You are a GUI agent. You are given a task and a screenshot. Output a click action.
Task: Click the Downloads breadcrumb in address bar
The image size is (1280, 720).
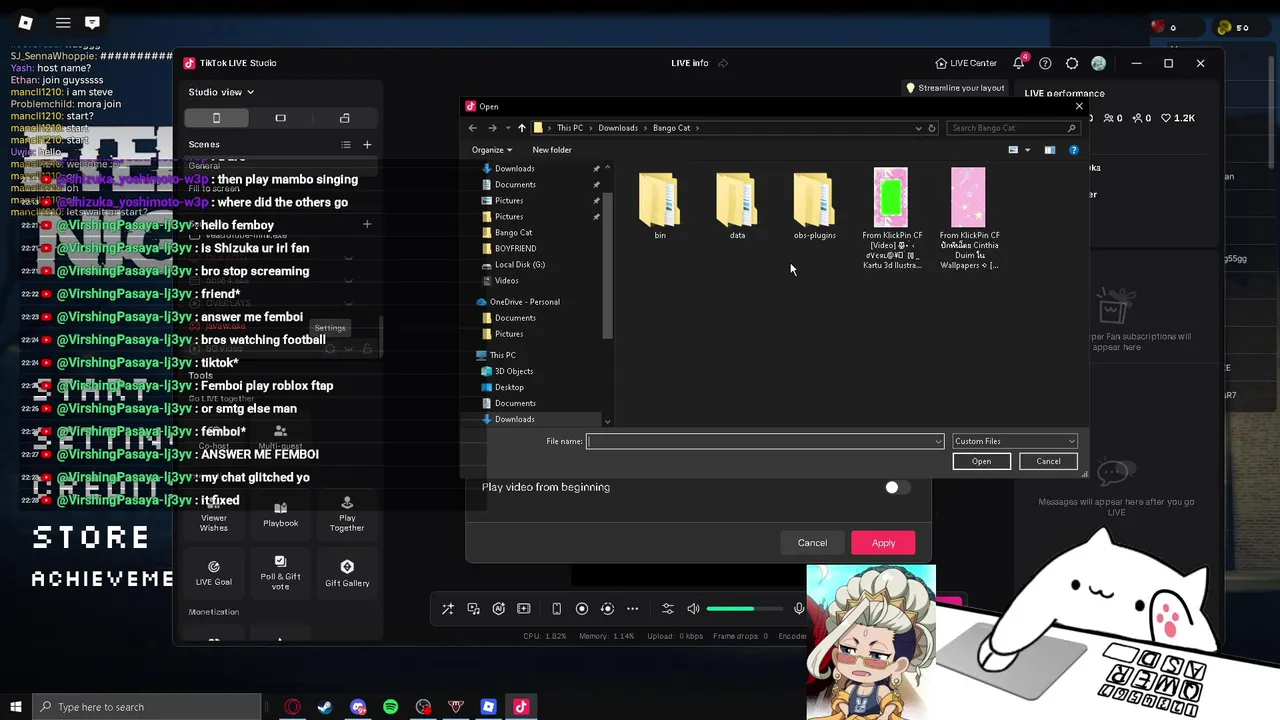(618, 128)
